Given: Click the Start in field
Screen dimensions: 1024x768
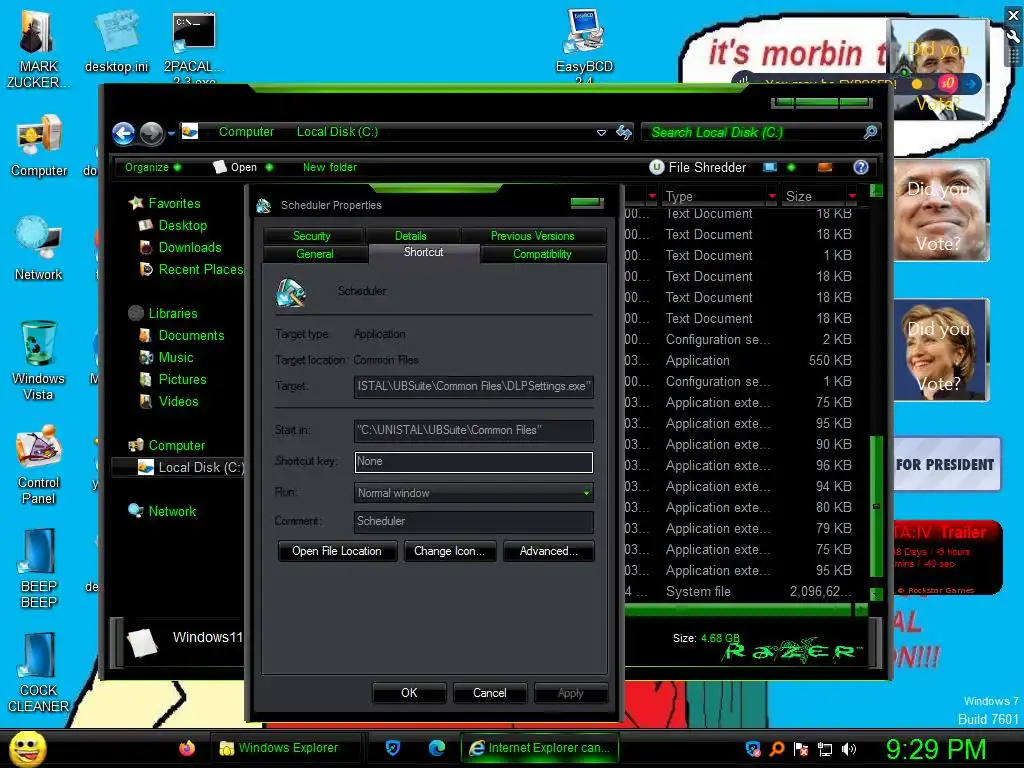Looking at the screenshot, I should [473, 430].
